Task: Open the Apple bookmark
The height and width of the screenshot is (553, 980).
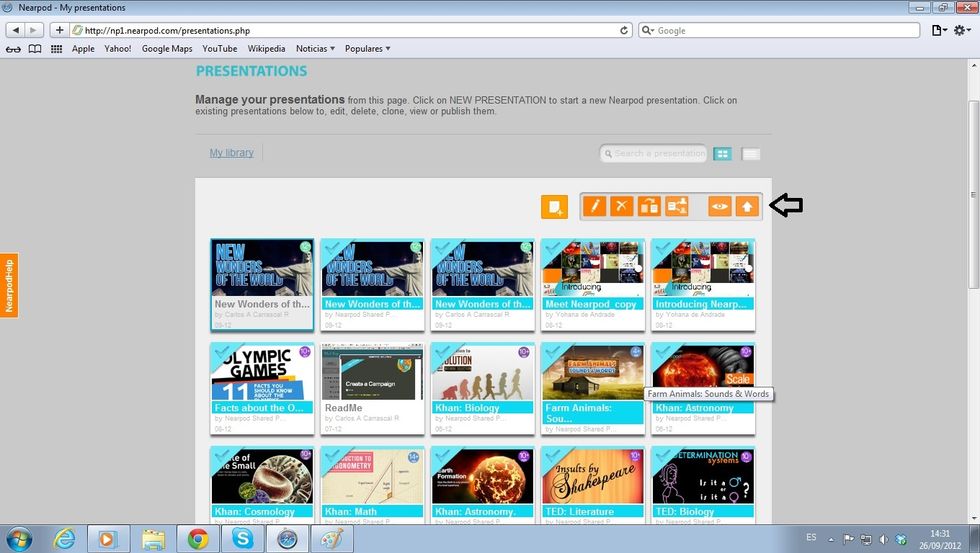Action: tap(83, 49)
